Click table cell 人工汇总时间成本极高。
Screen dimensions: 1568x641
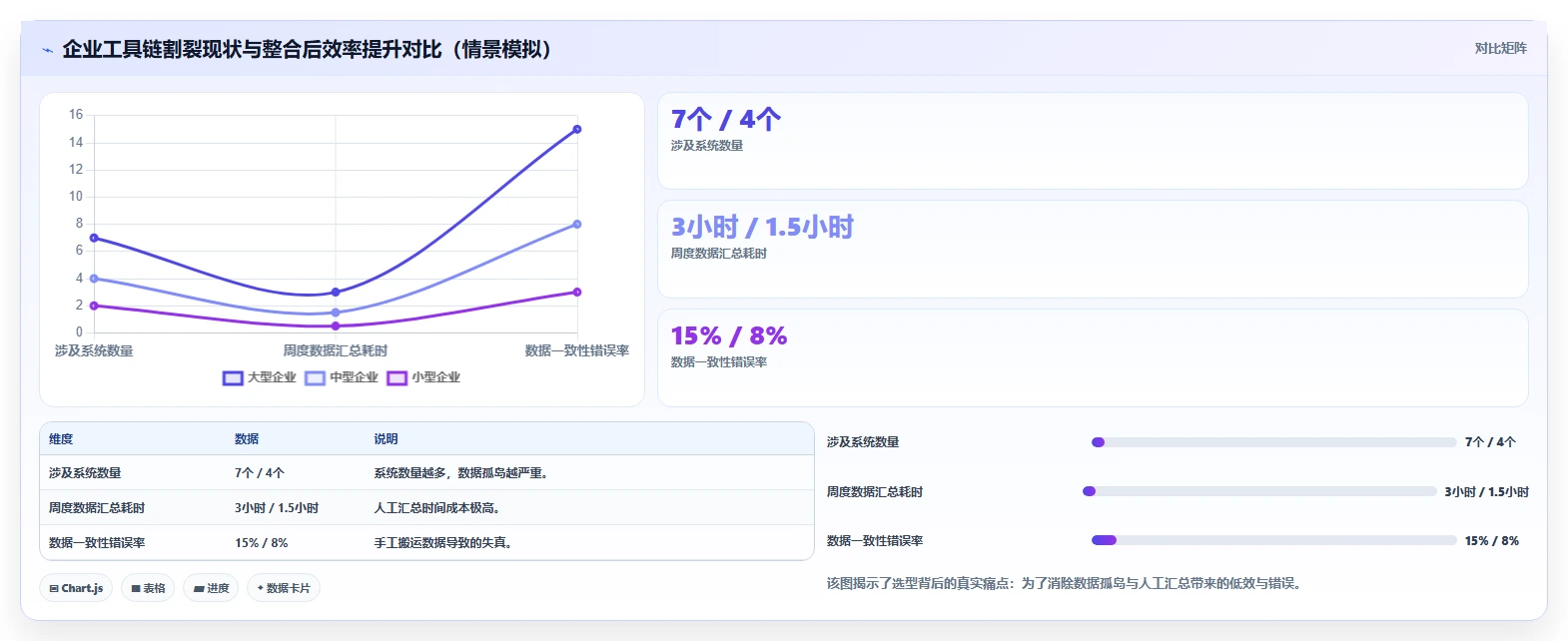point(438,508)
